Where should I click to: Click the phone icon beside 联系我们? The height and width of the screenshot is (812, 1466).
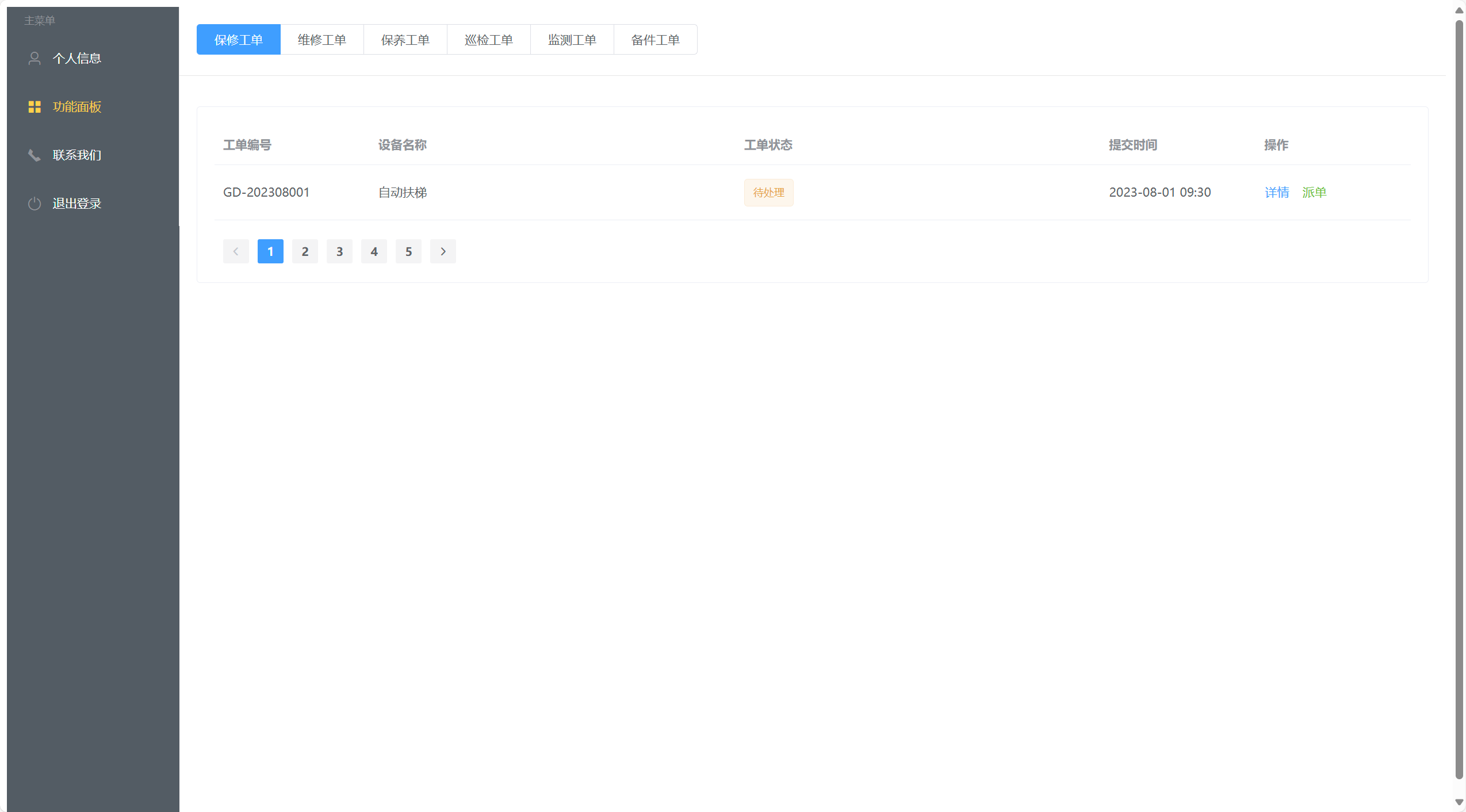click(x=35, y=155)
